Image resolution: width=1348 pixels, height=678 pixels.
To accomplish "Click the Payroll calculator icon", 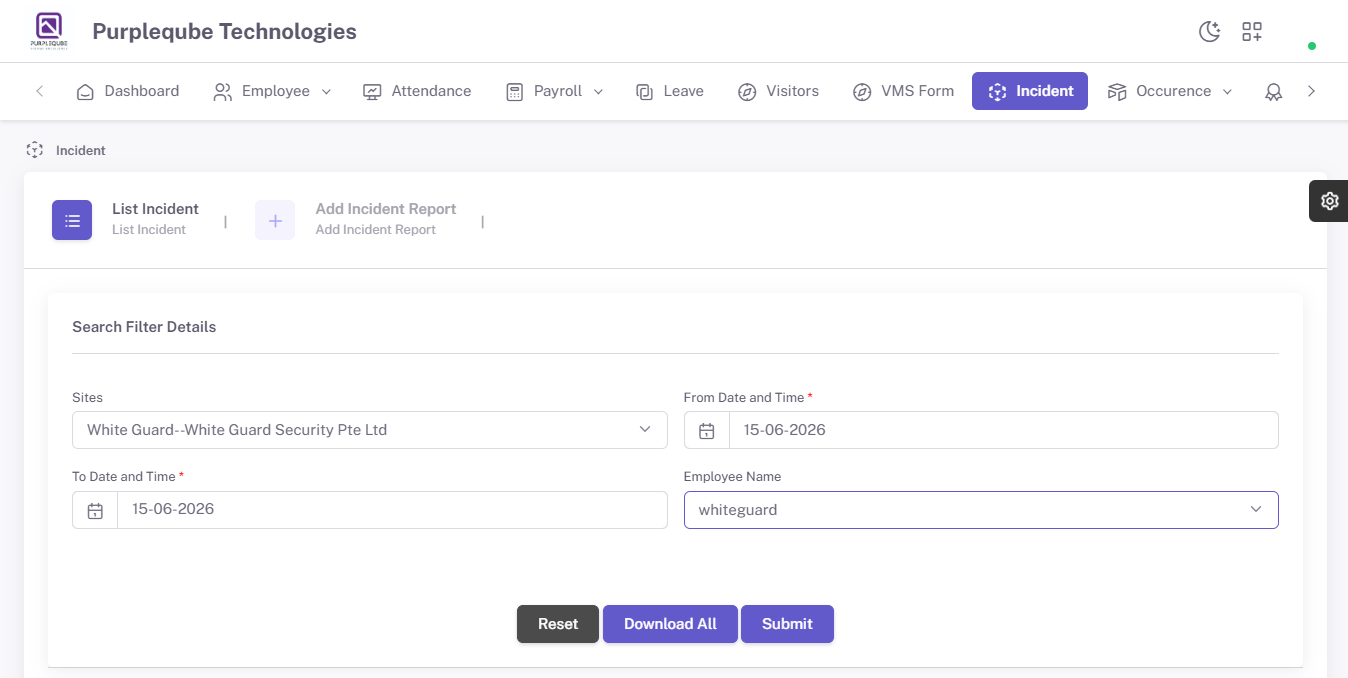I will click(515, 92).
